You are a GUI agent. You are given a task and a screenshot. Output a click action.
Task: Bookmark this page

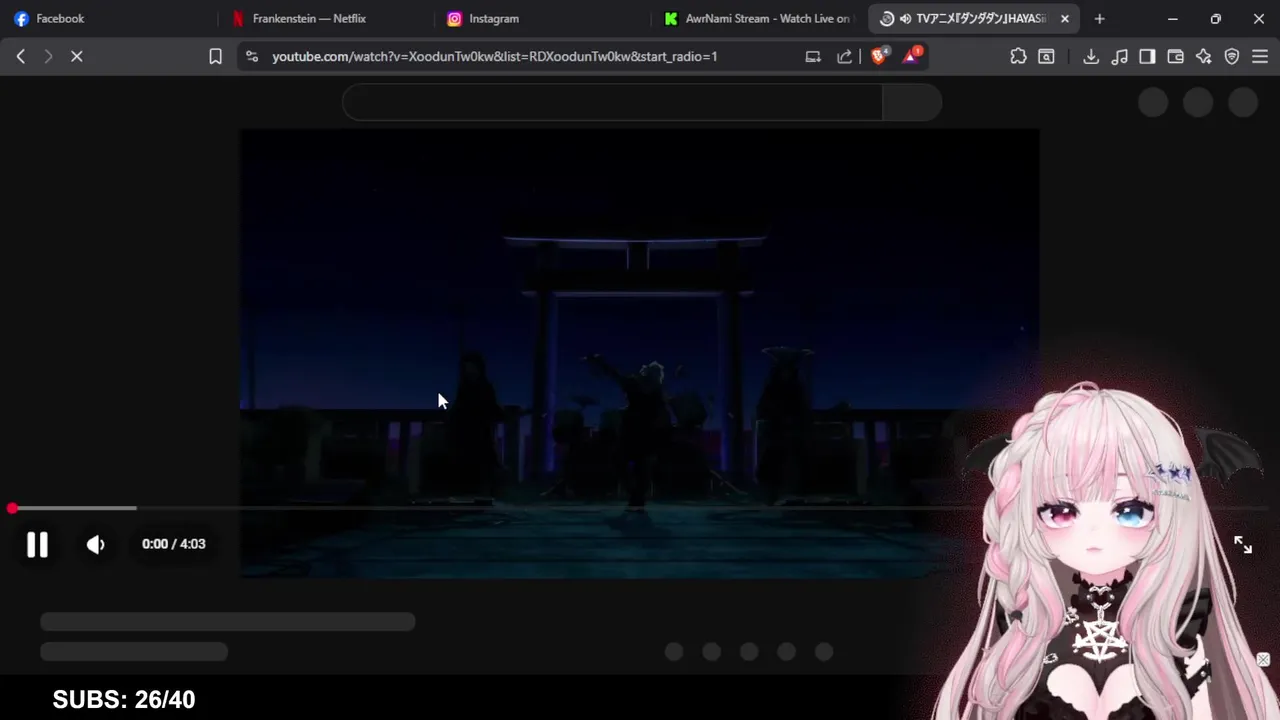(x=215, y=57)
